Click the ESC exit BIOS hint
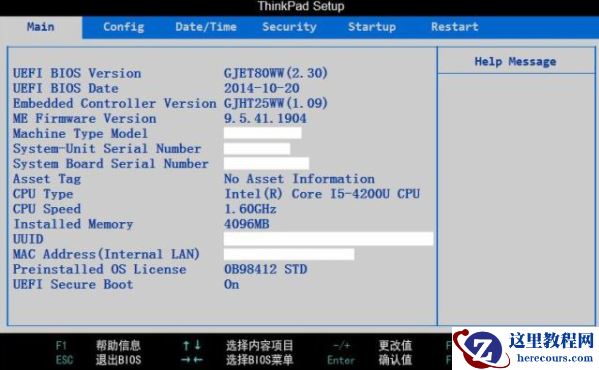This screenshot has height=370, width=599. (99, 360)
